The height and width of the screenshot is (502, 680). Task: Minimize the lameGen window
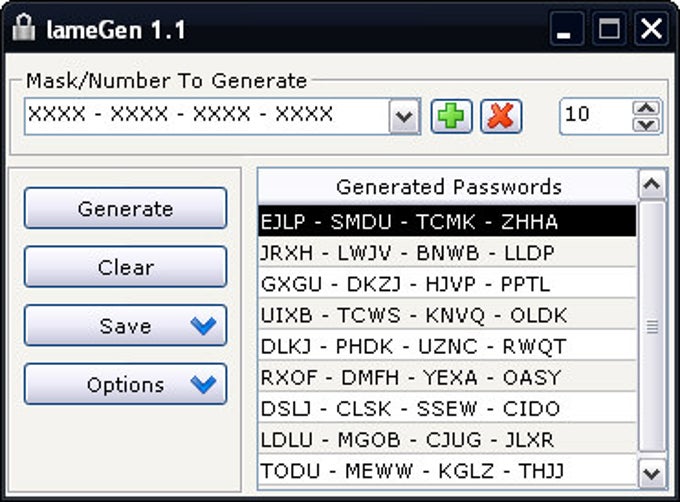(566, 29)
